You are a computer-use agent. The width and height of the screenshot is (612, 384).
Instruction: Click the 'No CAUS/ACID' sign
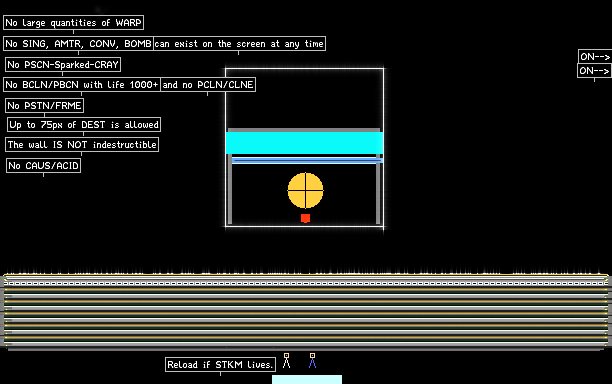pyautogui.click(x=43, y=165)
